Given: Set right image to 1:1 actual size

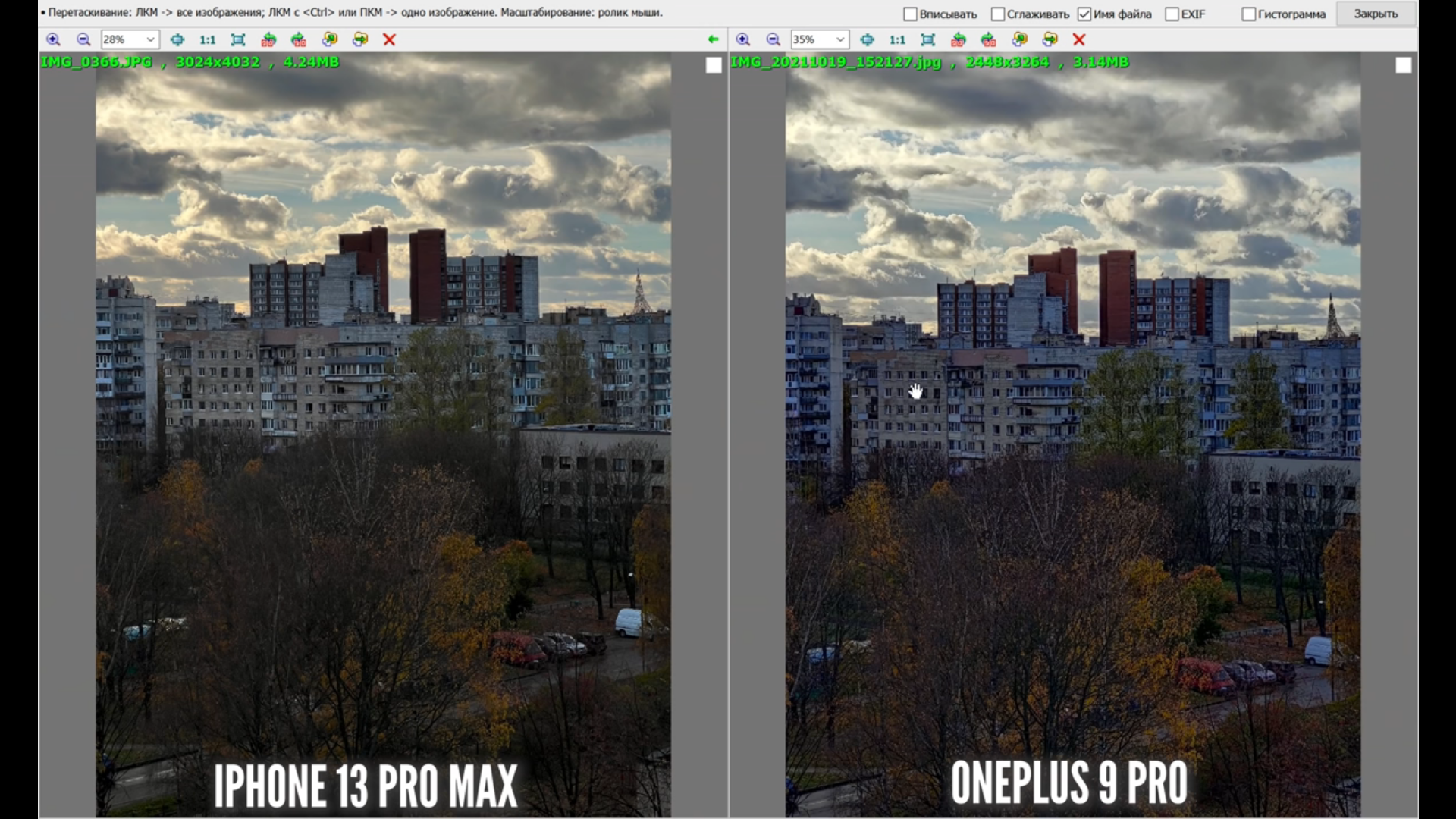Looking at the screenshot, I should coord(897,39).
